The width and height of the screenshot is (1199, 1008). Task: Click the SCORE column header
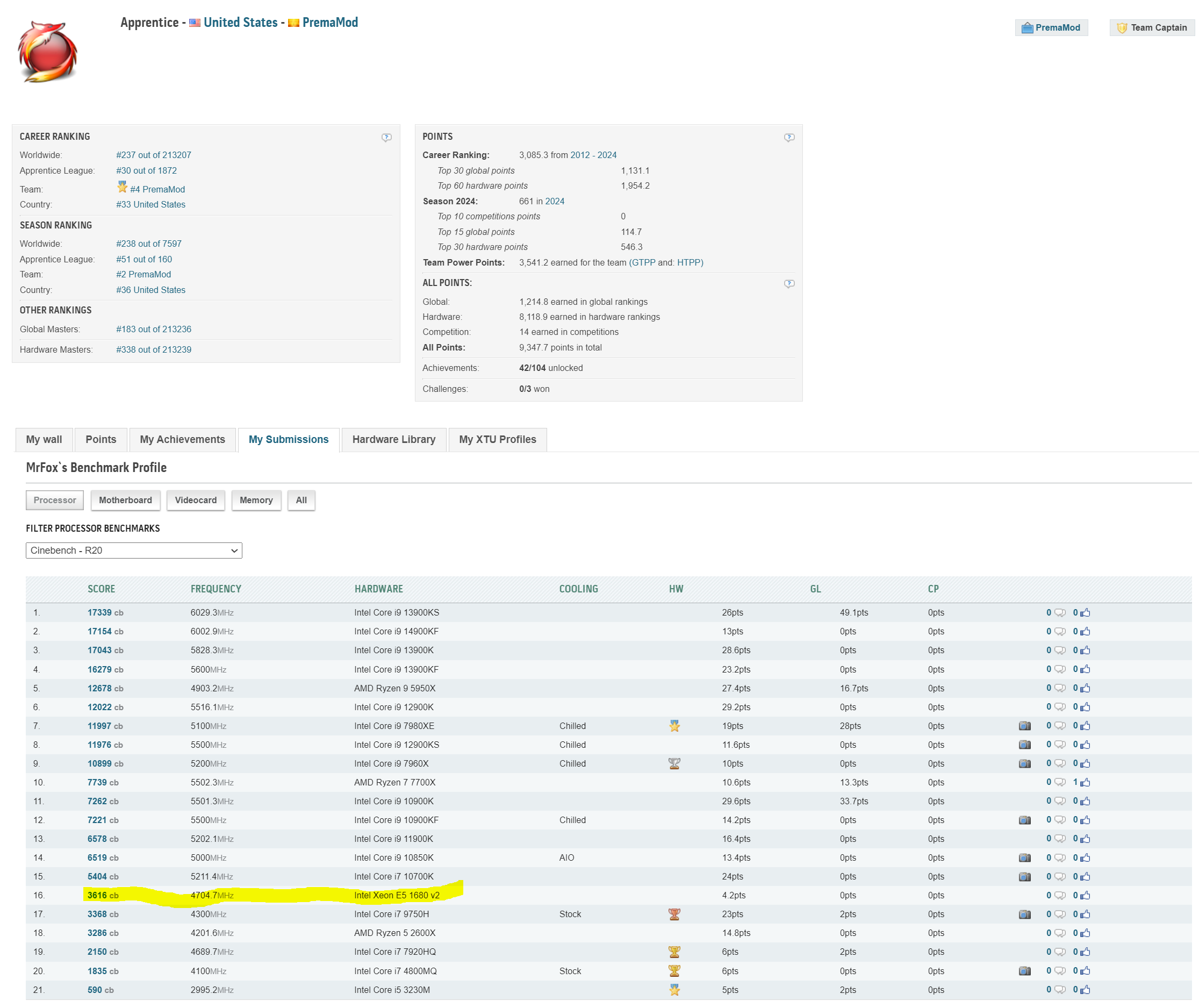[101, 589]
